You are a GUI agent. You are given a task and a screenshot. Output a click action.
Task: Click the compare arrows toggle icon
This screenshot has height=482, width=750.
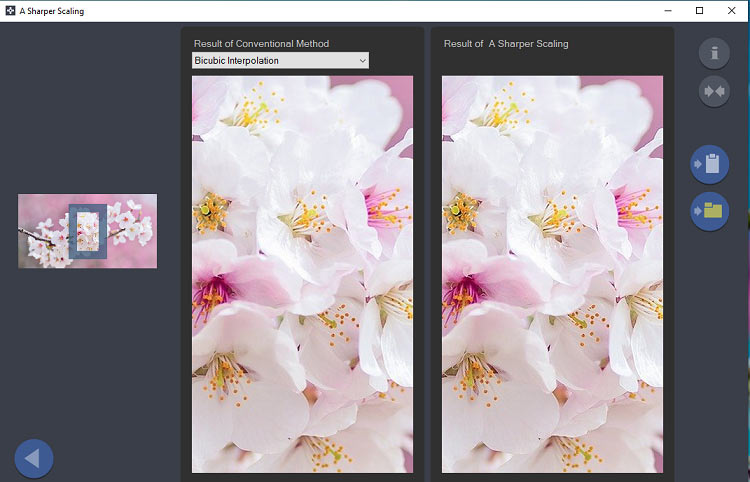(714, 91)
